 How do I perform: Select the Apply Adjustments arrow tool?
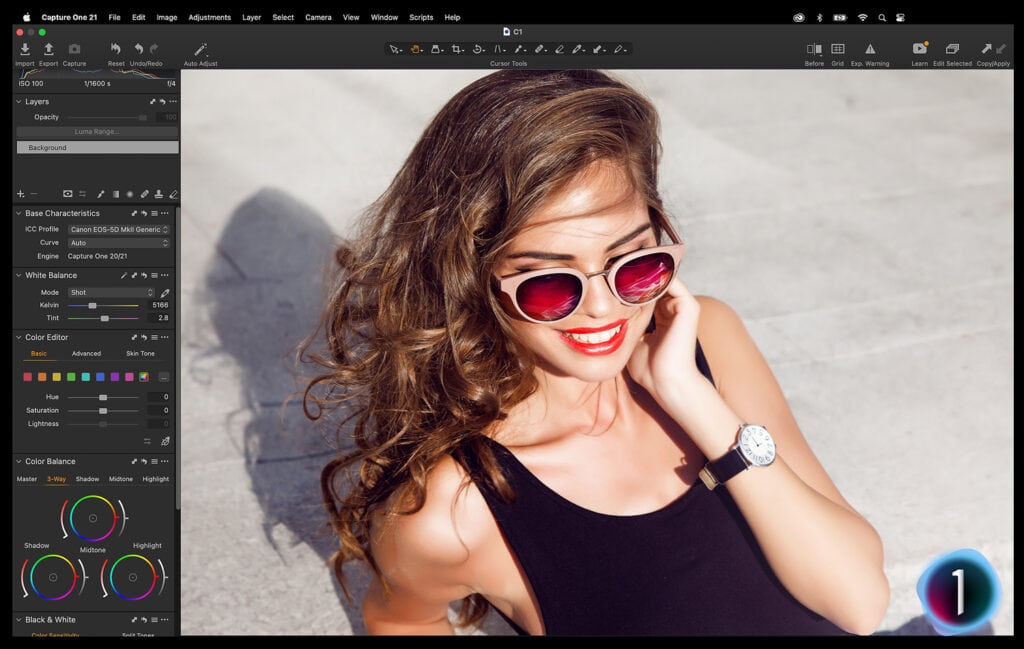point(598,49)
